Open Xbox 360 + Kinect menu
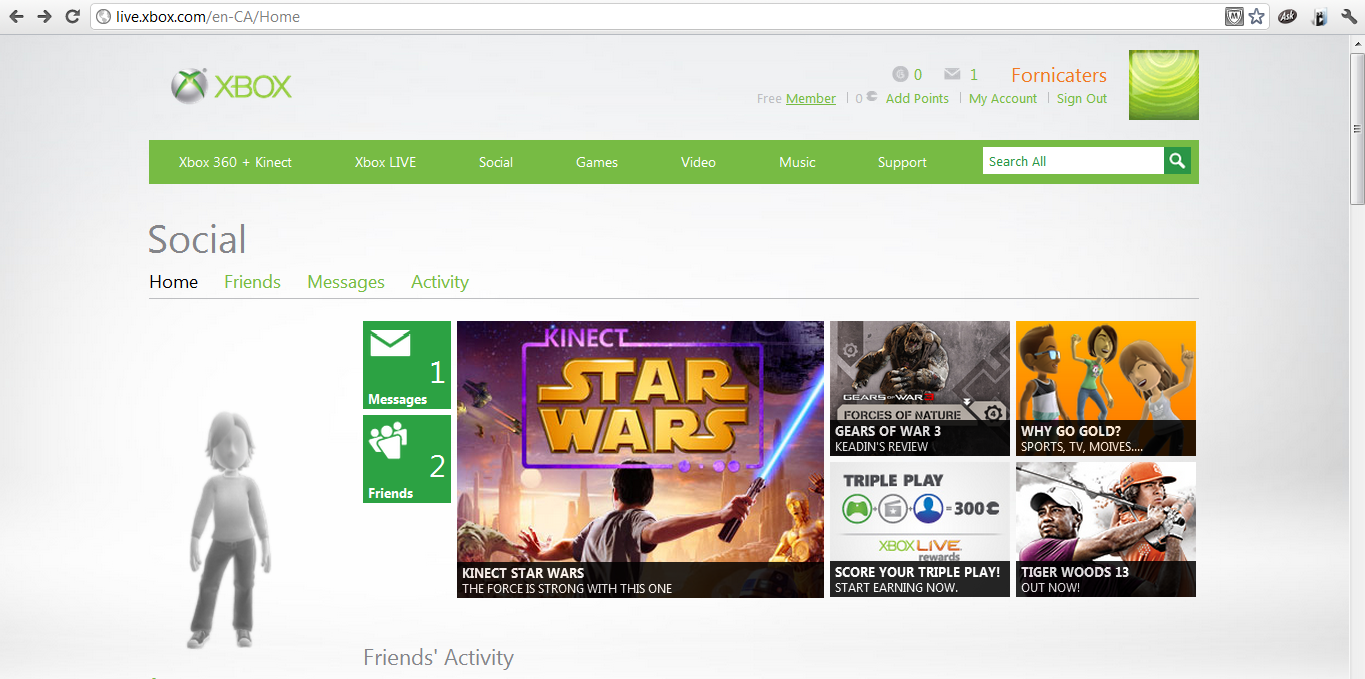Viewport: 1365px width, 679px height. (x=235, y=162)
